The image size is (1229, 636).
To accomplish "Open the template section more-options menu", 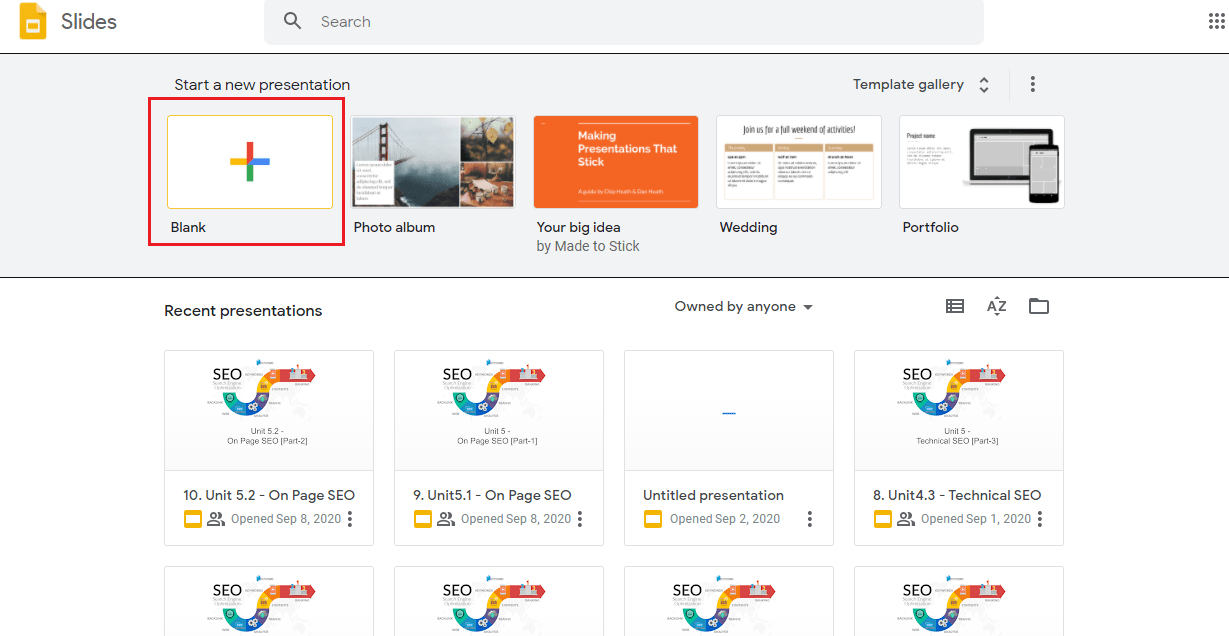I will tap(1033, 85).
